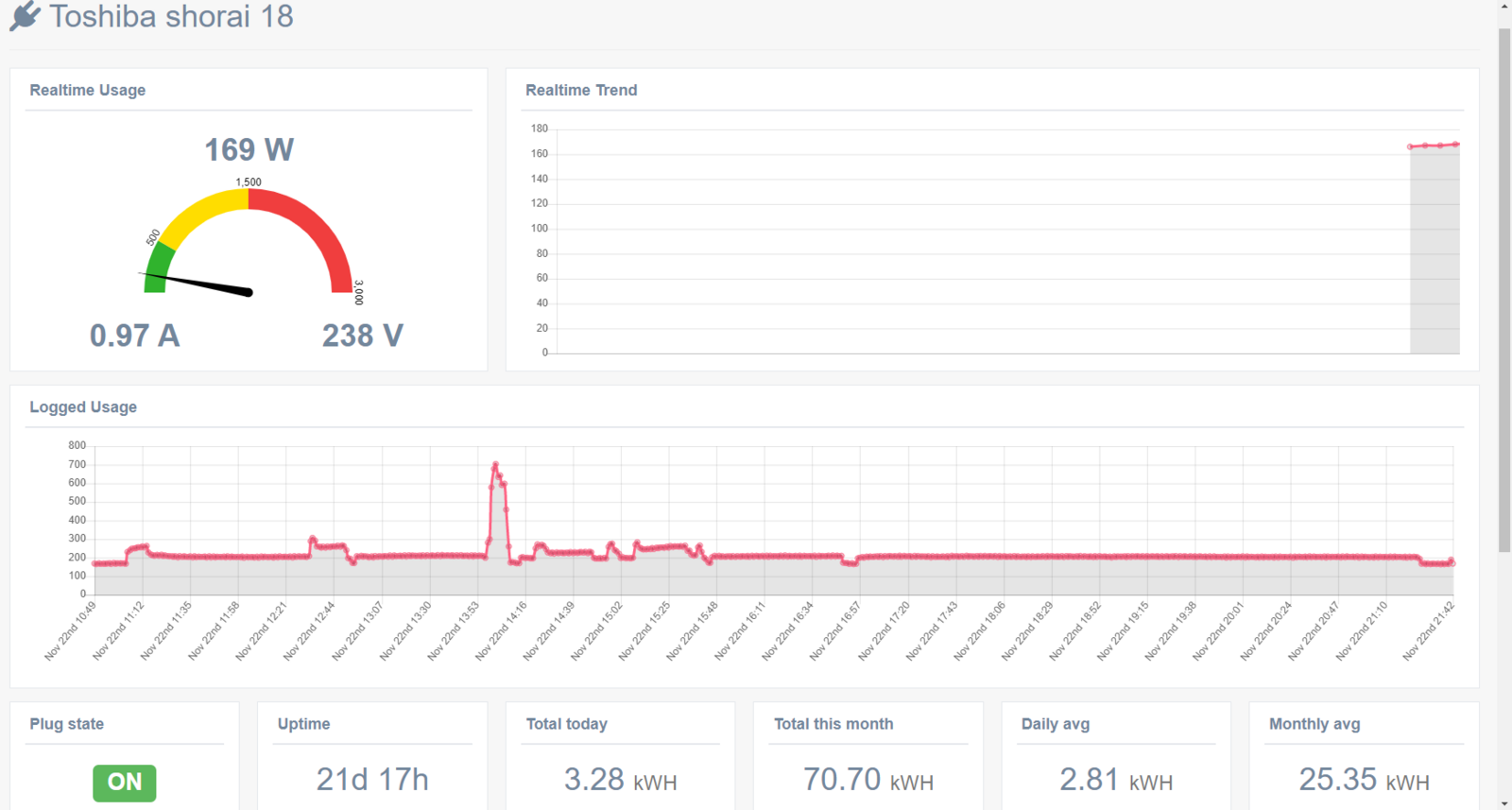
Task: Click the Daily avg card label
Action: tap(1056, 724)
